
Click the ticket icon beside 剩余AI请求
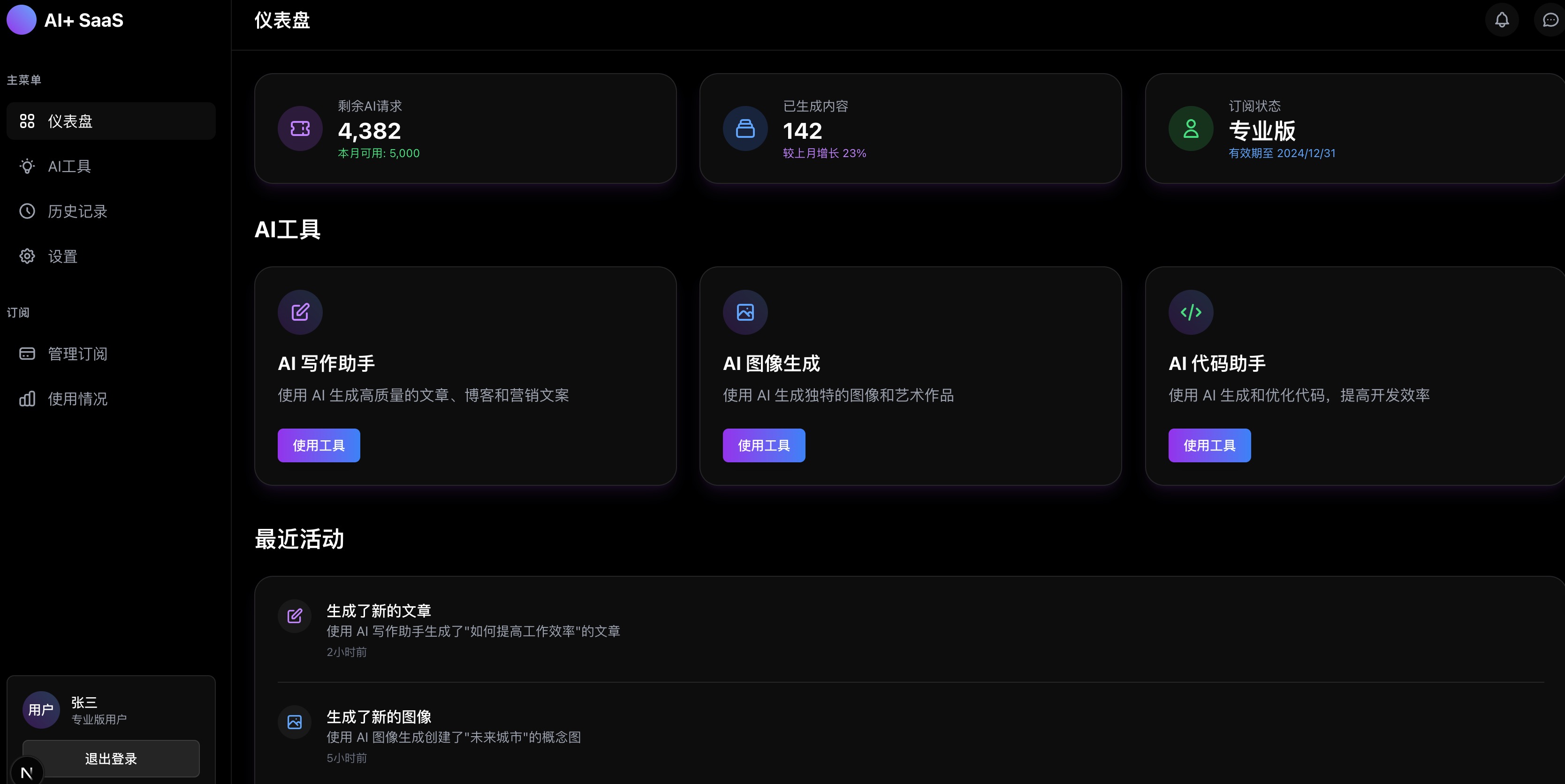[x=300, y=129]
